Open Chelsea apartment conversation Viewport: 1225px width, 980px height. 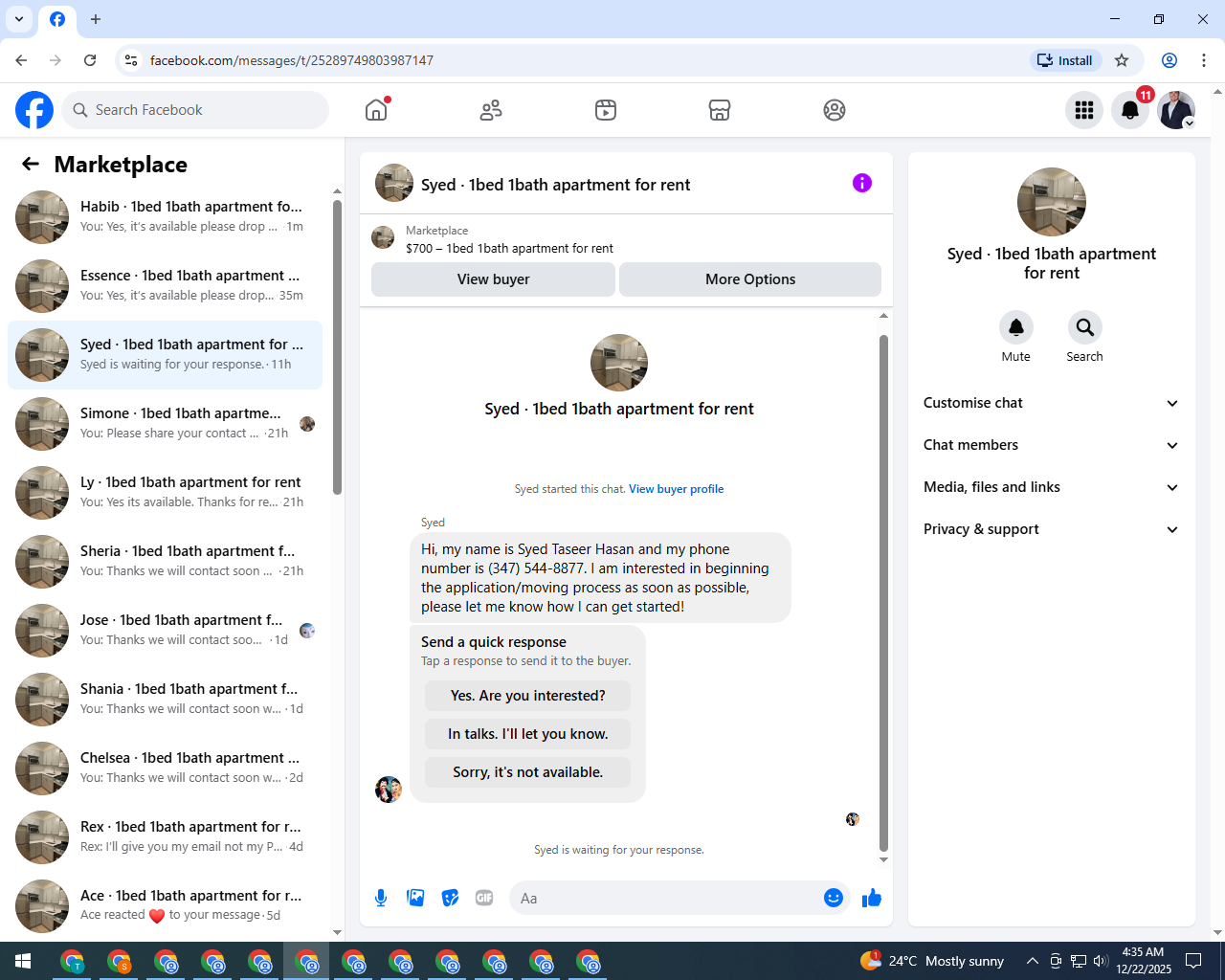point(165,768)
